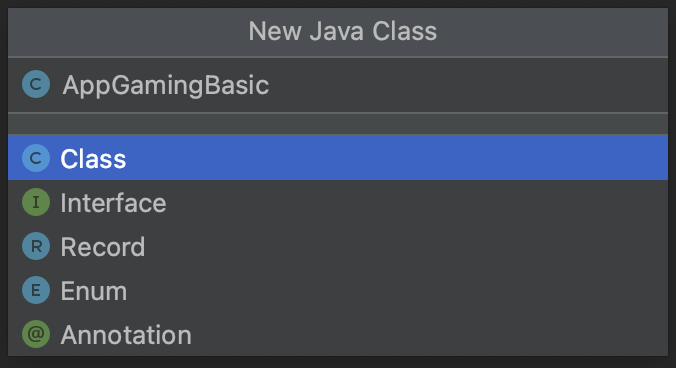
Task: Click the blank space in the Interface row
Action: [416, 203]
